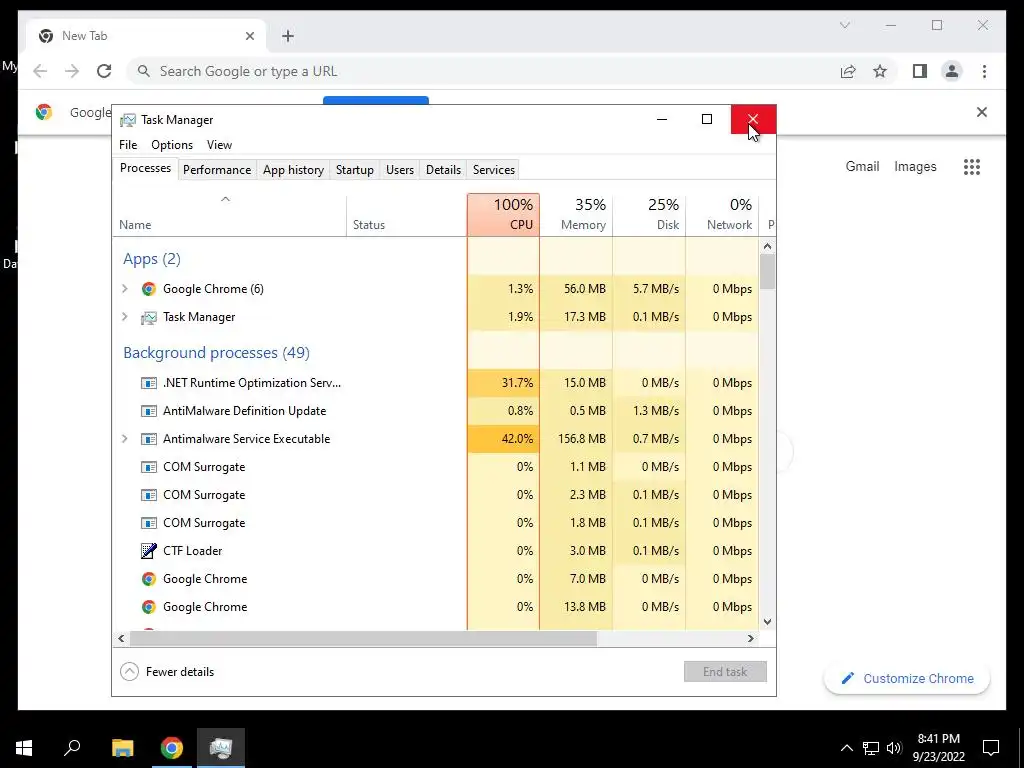Viewport: 1024px width, 768px height.
Task: Sort by Status column header
Action: [x=407, y=215]
